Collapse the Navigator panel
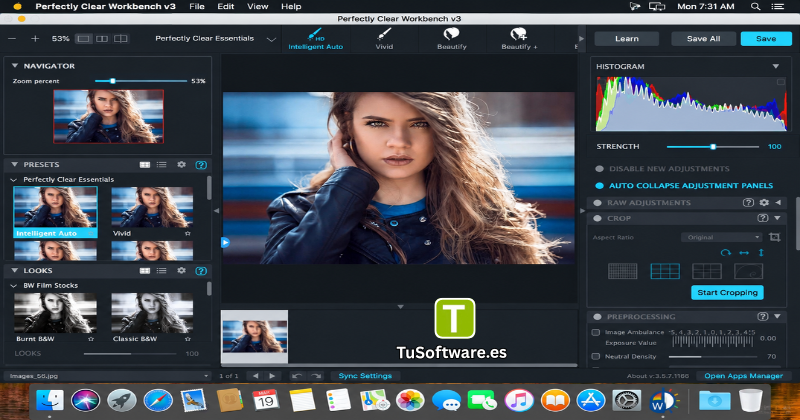This screenshot has width=800, height=420. [x=15, y=66]
